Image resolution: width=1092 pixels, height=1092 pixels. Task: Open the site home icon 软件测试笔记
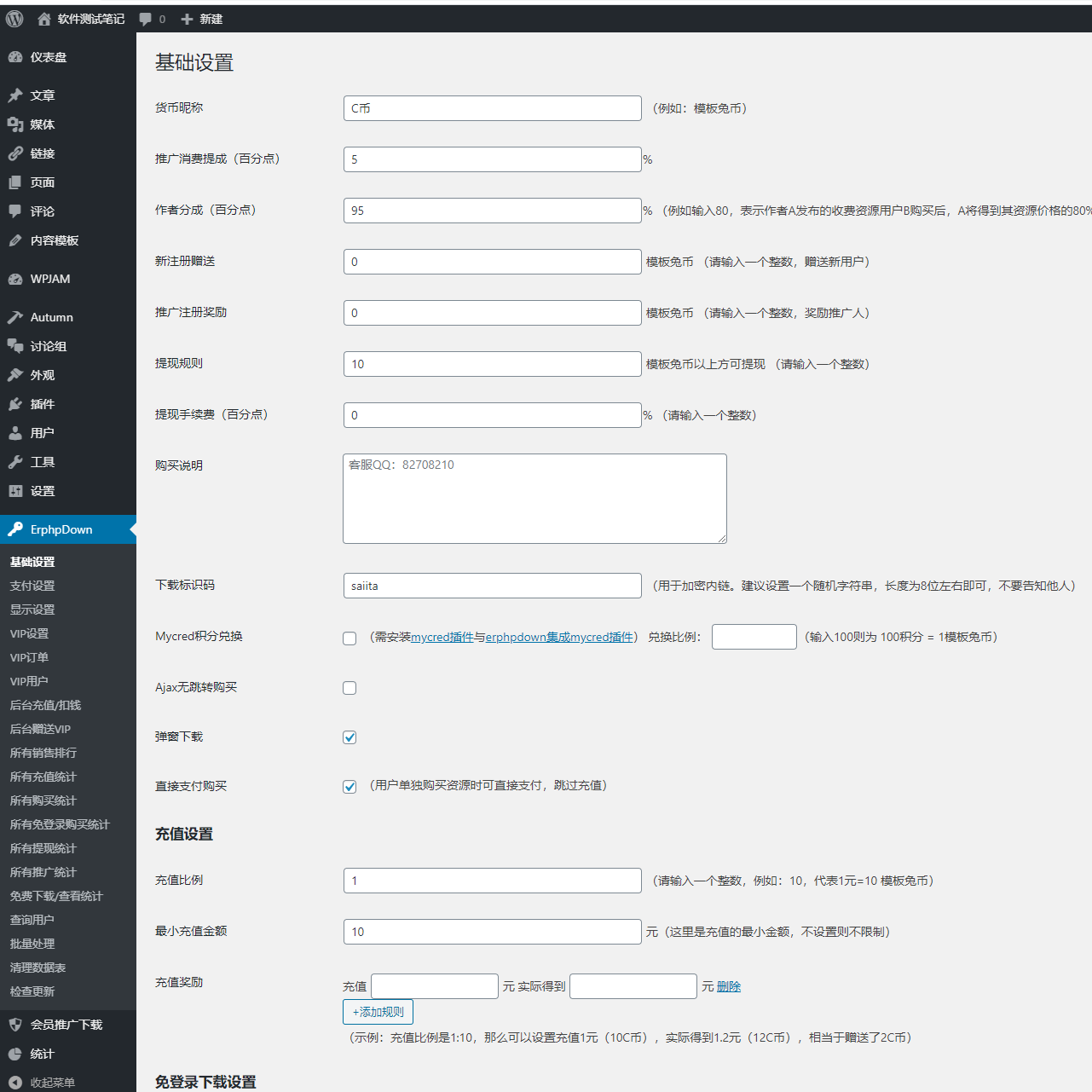44,19
